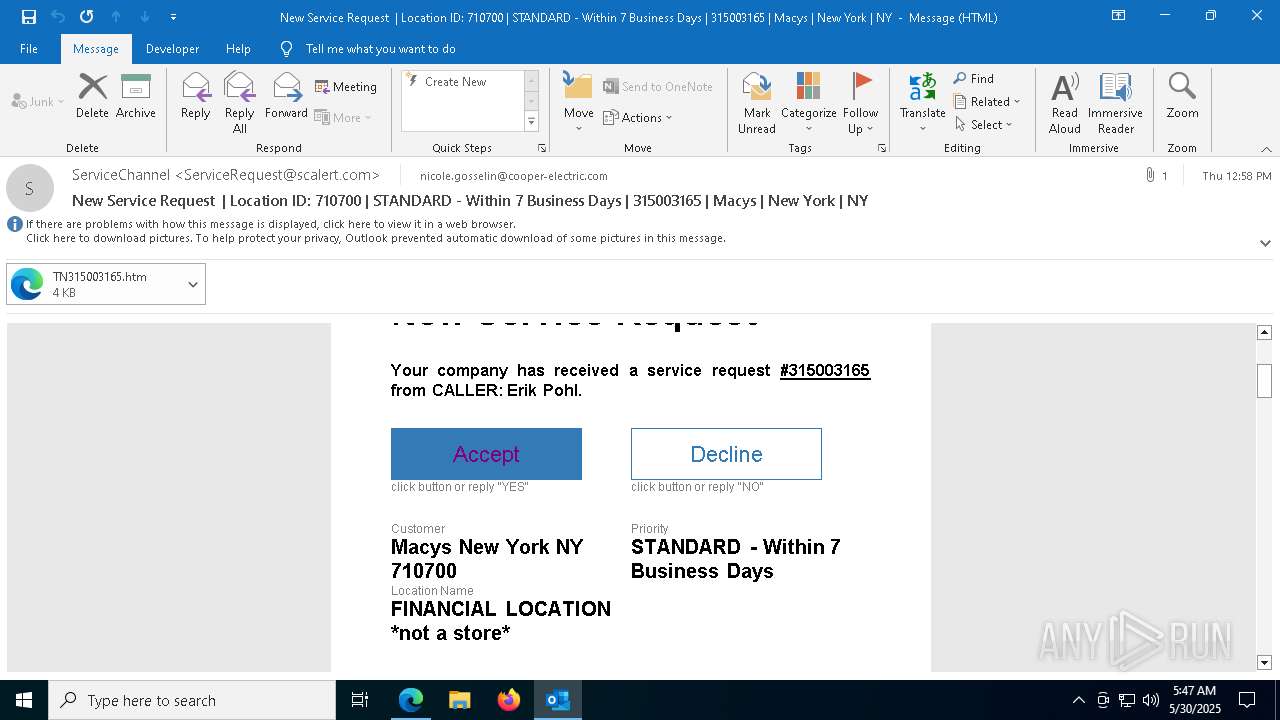Open the Customize Quick Access Toolbar dropdown

[173, 17]
